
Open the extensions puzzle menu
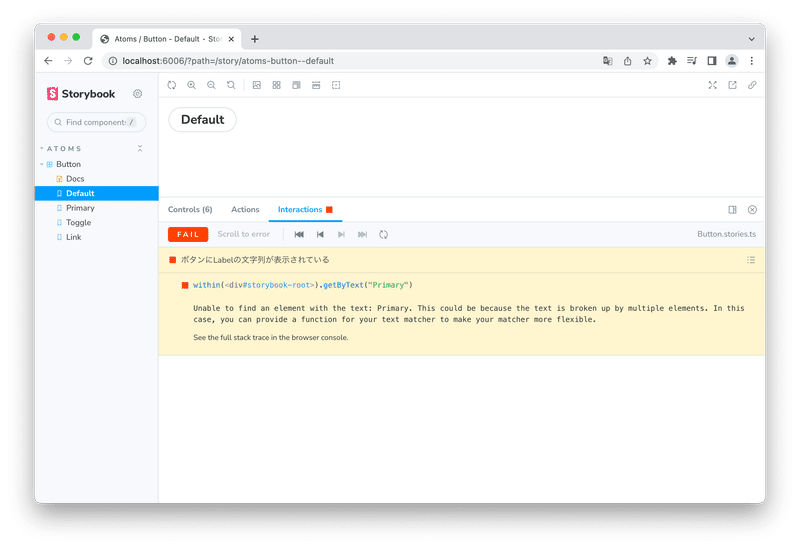click(672, 61)
